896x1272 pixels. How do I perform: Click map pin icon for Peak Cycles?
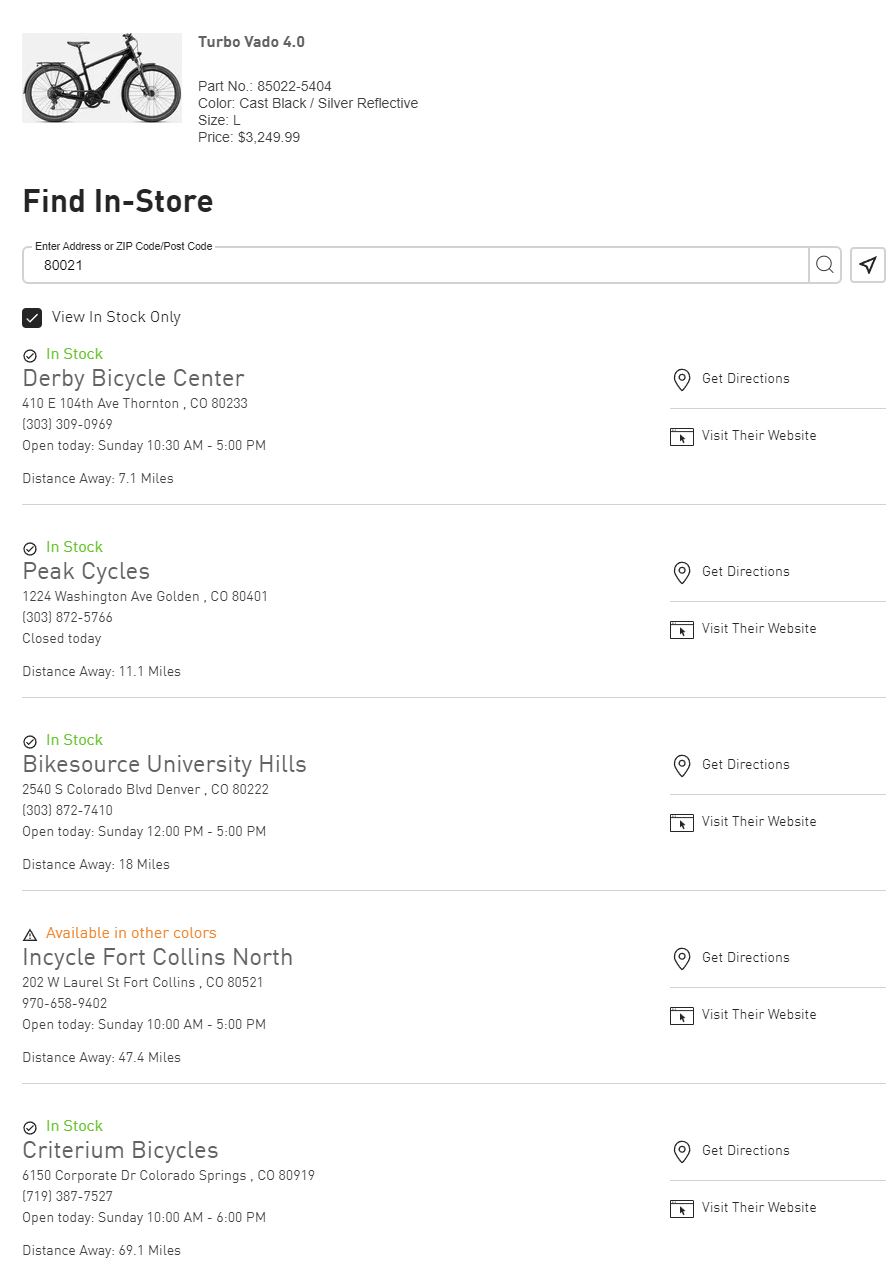(682, 572)
